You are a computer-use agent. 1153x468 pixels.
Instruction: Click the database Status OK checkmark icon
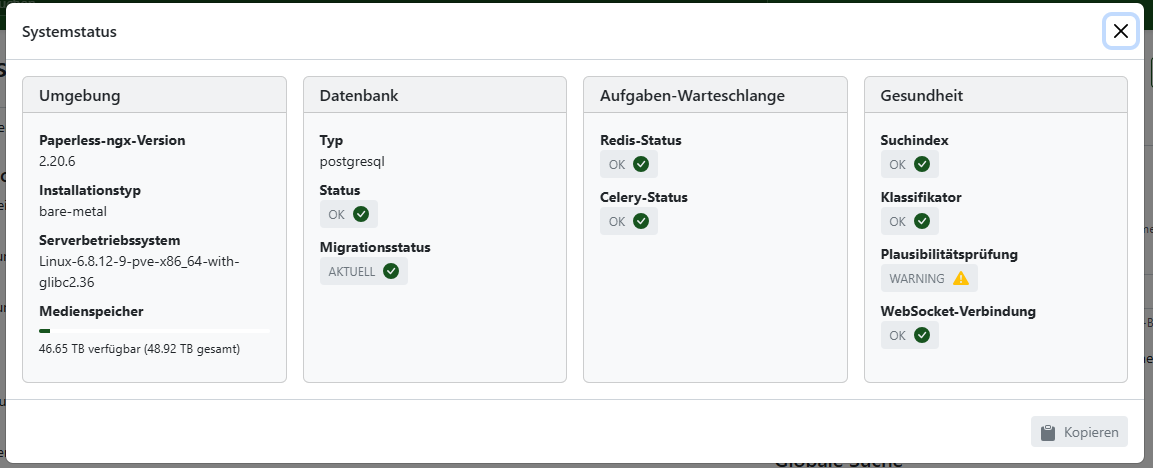point(361,214)
